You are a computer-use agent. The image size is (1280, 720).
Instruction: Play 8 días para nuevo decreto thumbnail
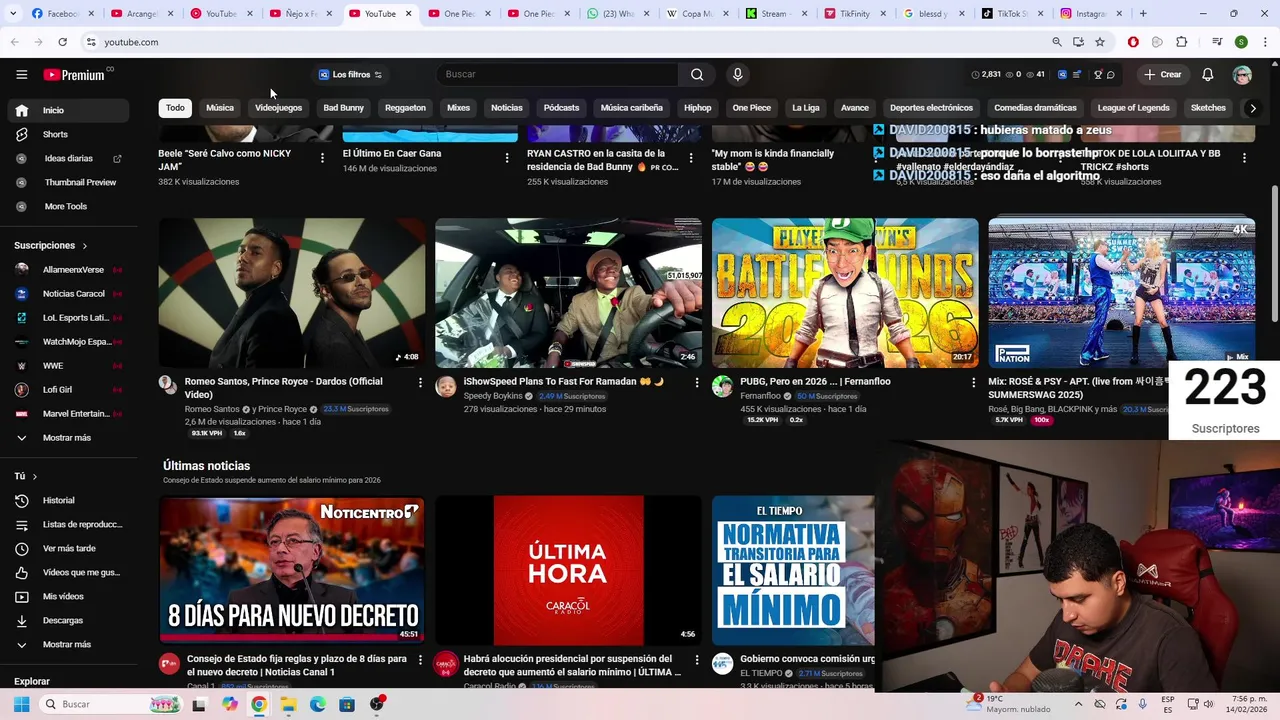coord(292,570)
